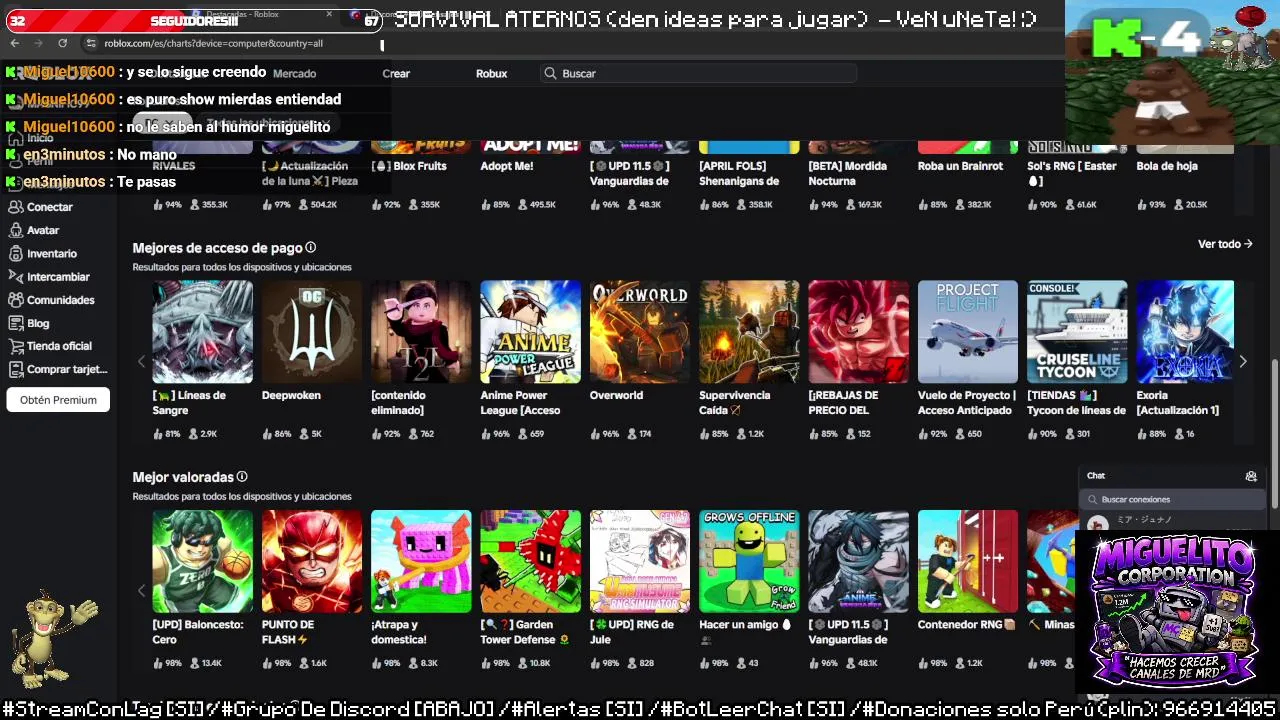
Task: Open contenido eliminado game thumbnail
Action: (421, 332)
